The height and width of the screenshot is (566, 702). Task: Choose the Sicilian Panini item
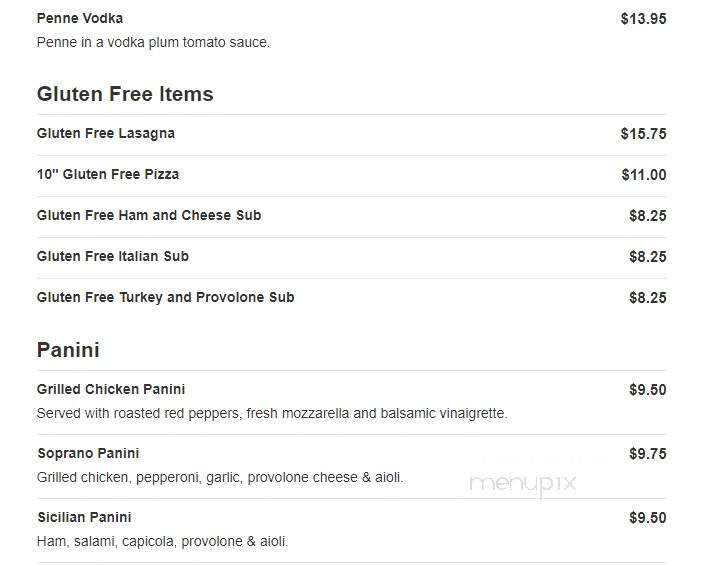84,517
